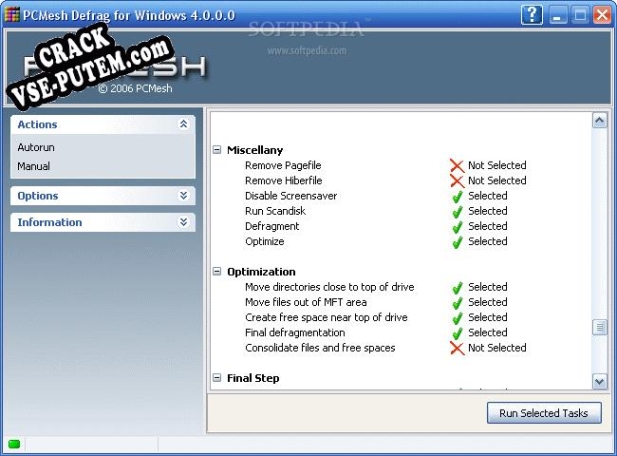Screen dimensions: 617x456
Task: Toggle the Optimize task selection status
Action: (x=456, y=241)
